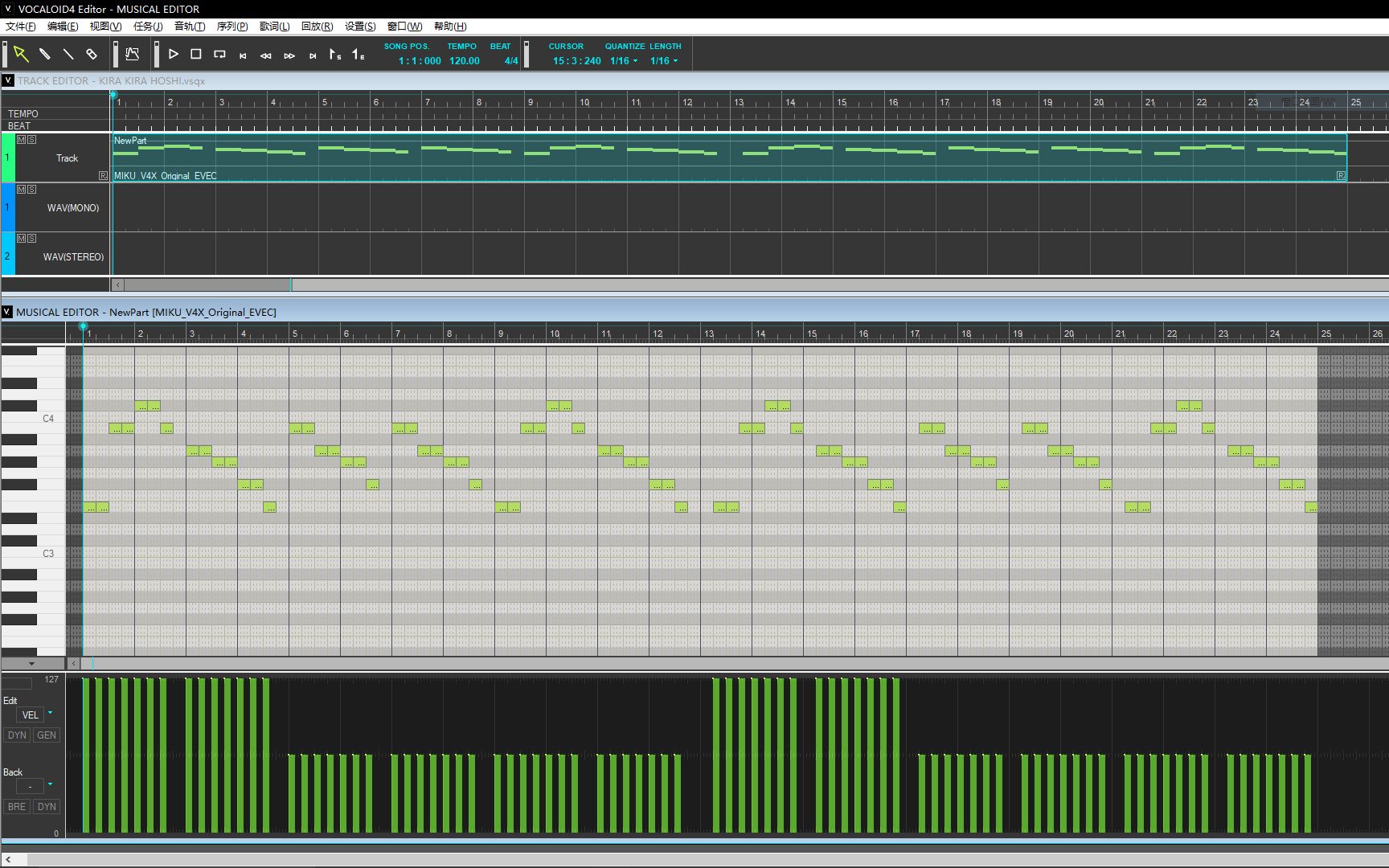
Task: Click the track editor scroll-left arrow
Action: (x=118, y=285)
